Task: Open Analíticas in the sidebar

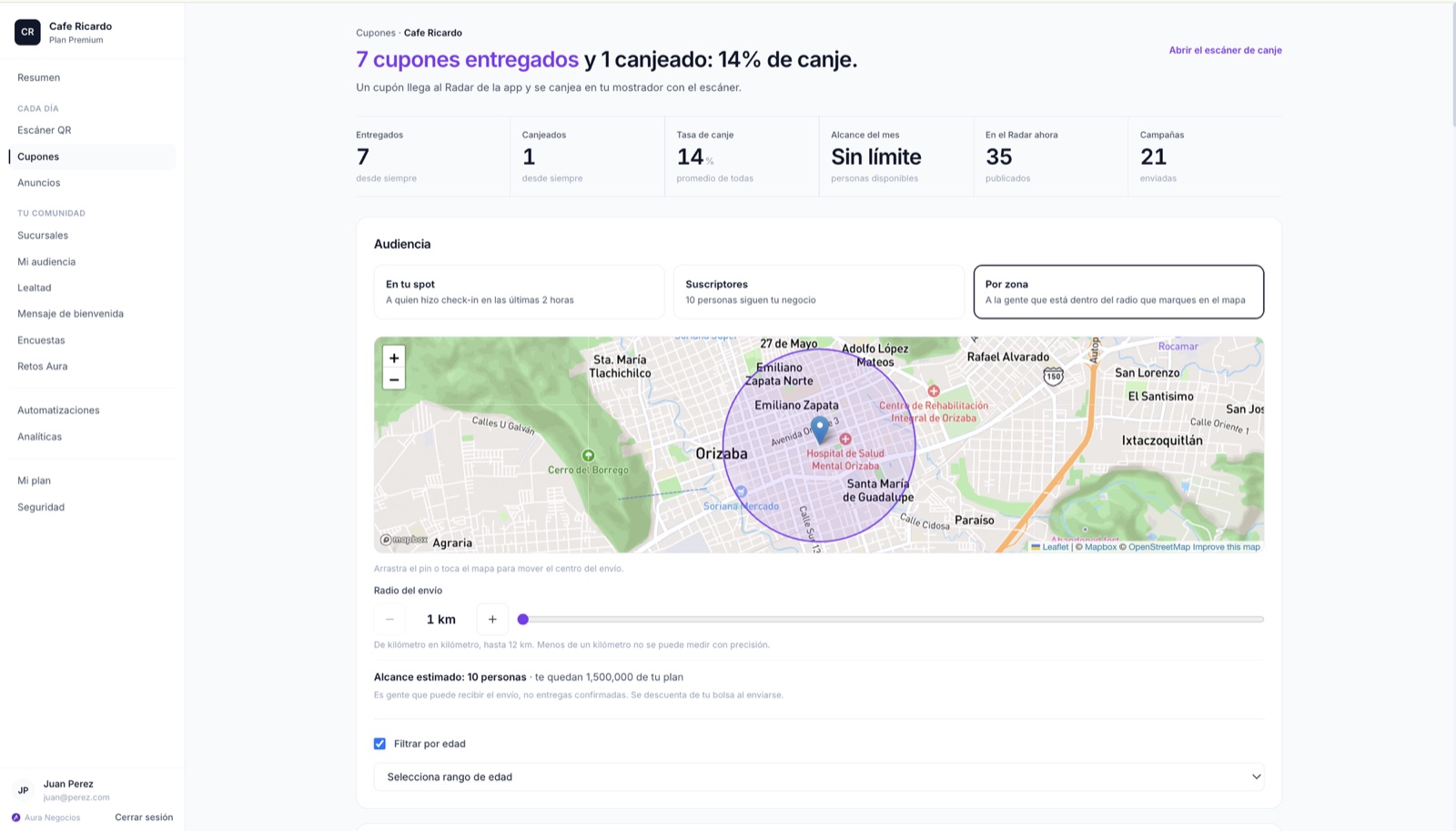Action: click(x=40, y=437)
